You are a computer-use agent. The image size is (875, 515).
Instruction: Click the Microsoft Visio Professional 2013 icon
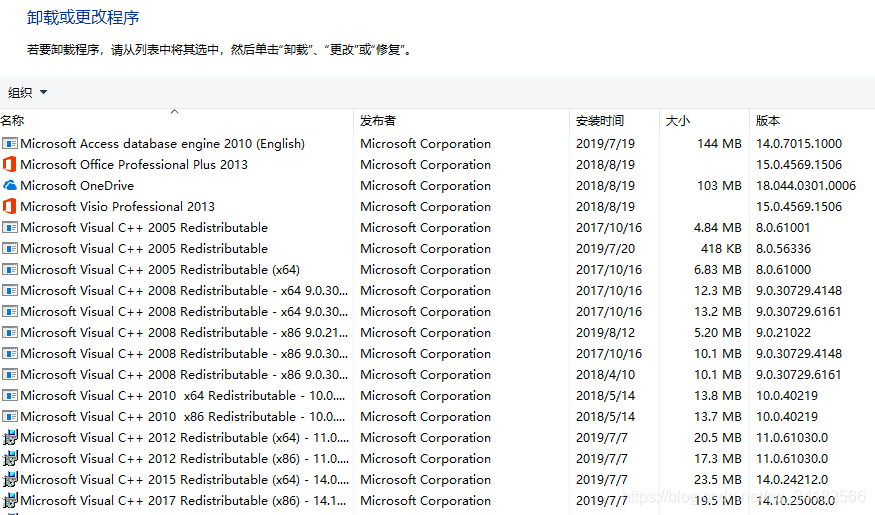(x=9, y=206)
